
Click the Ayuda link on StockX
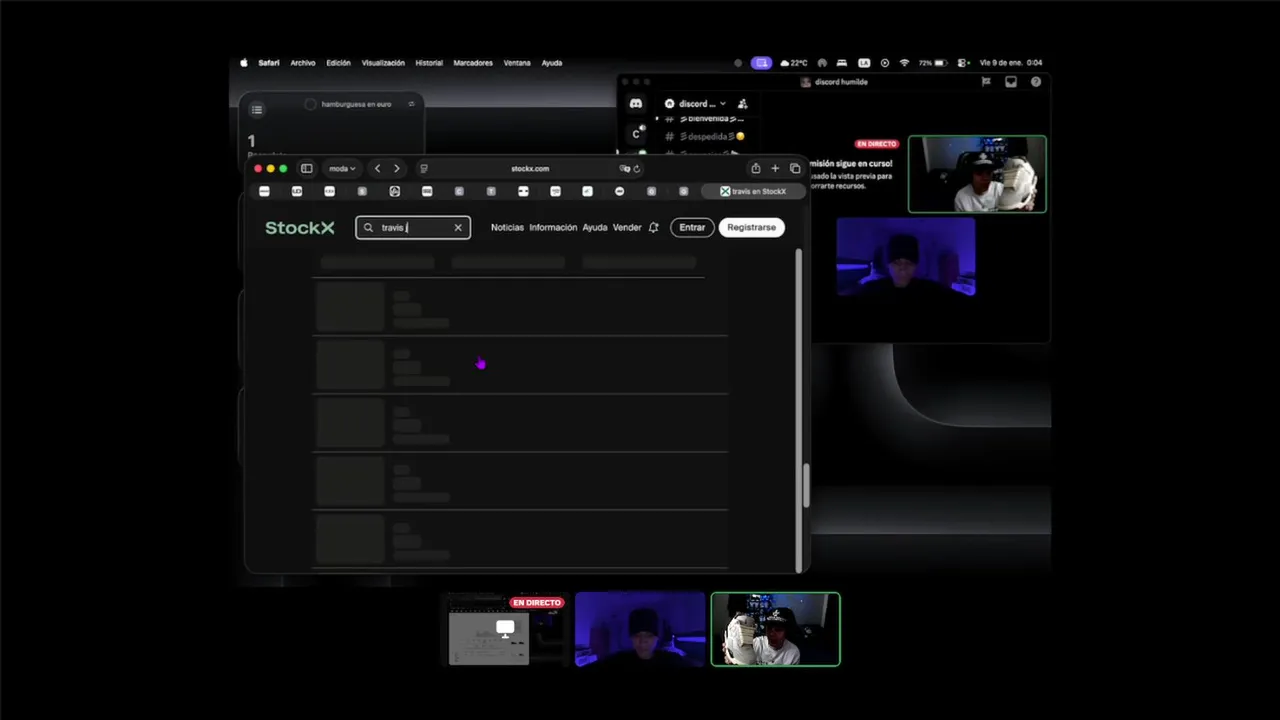pos(595,228)
